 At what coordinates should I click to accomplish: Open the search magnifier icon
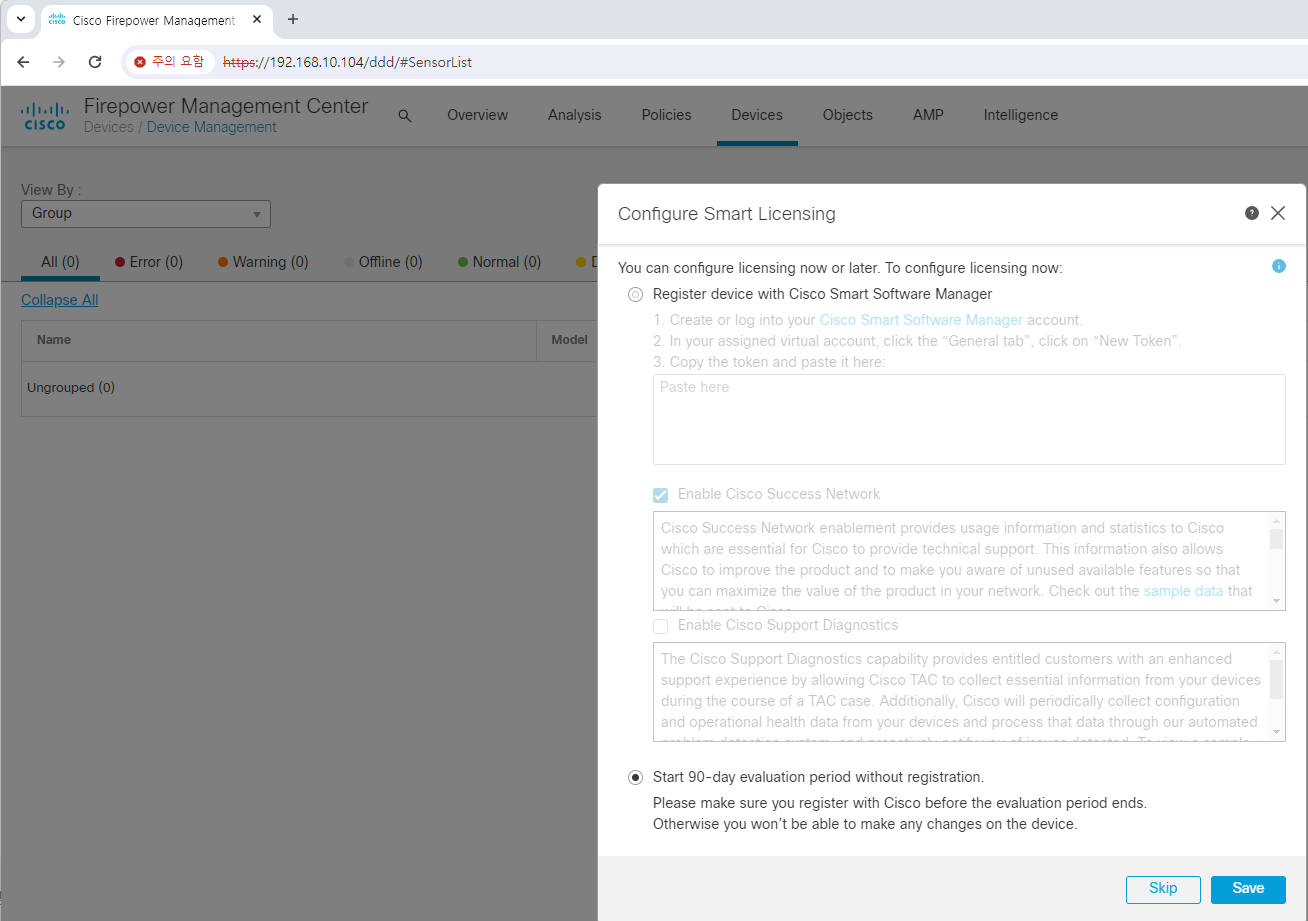(405, 116)
